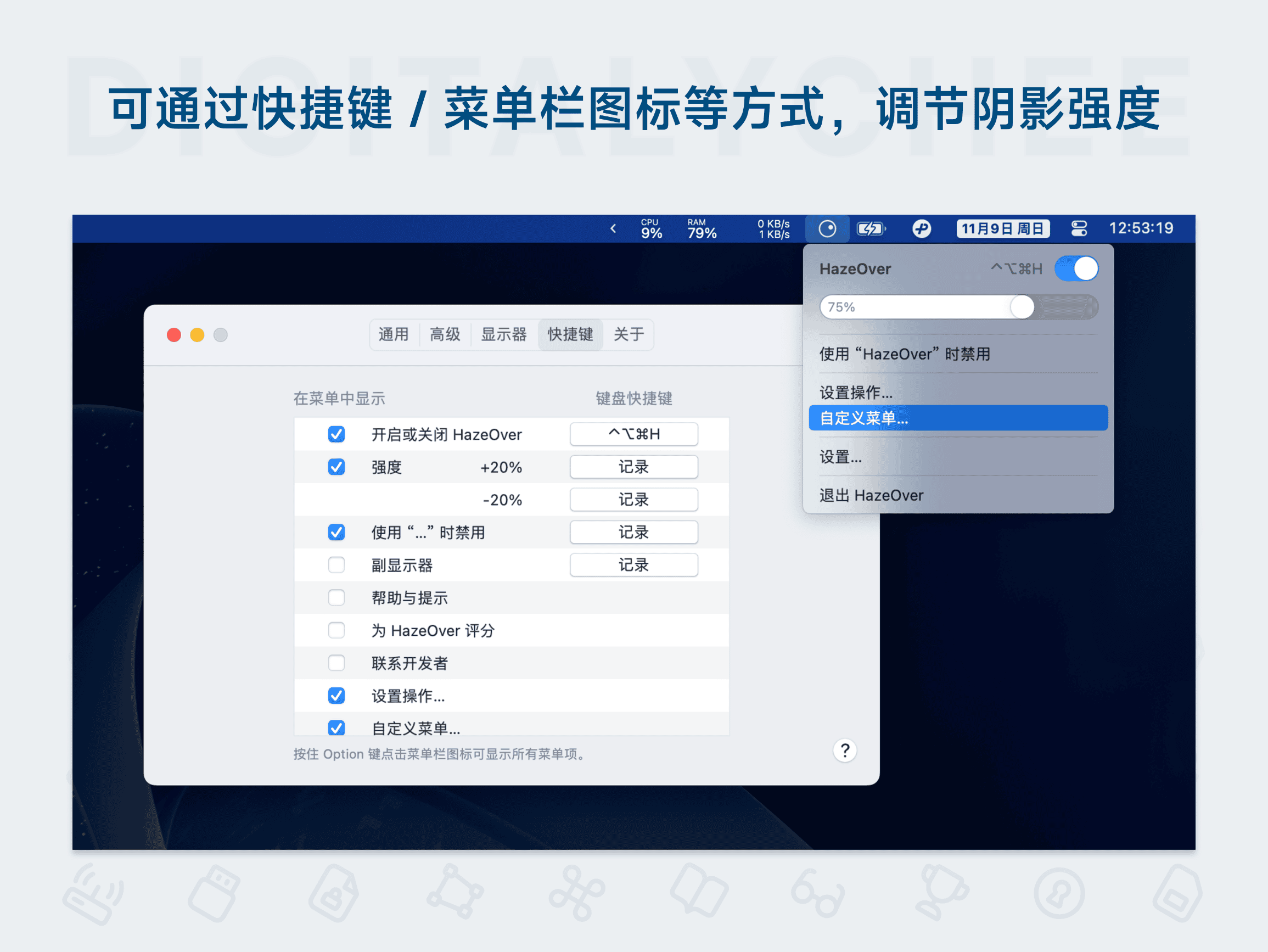
Task: Switch to the 通用 tab
Action: pos(394,334)
